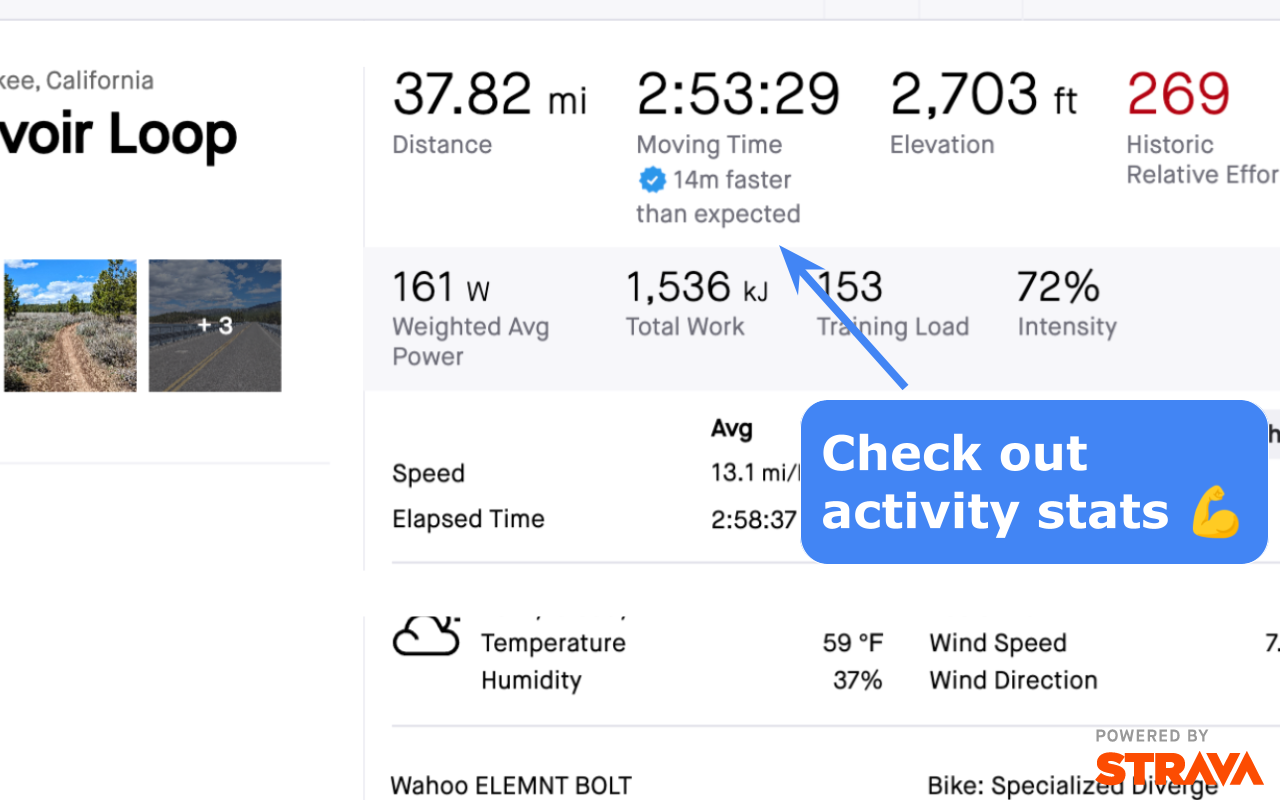Click the Bike: Specialized Diverge label
This screenshot has height=800, width=1280.
point(1072,786)
